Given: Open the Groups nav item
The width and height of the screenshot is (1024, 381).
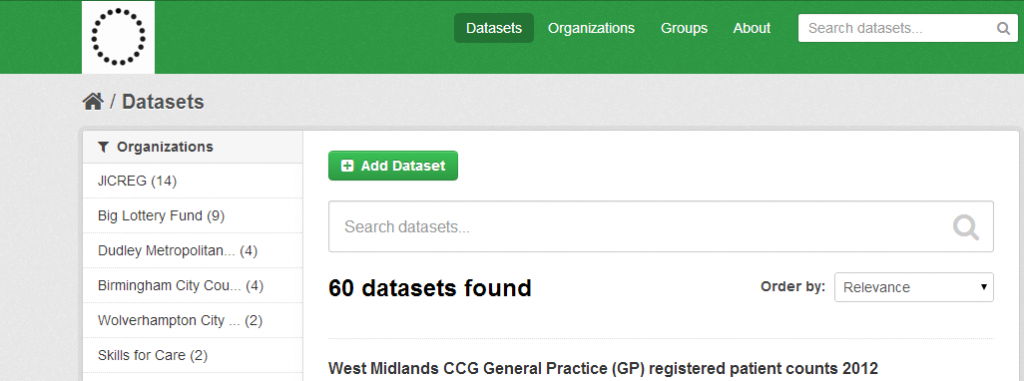Looking at the screenshot, I should coord(684,28).
